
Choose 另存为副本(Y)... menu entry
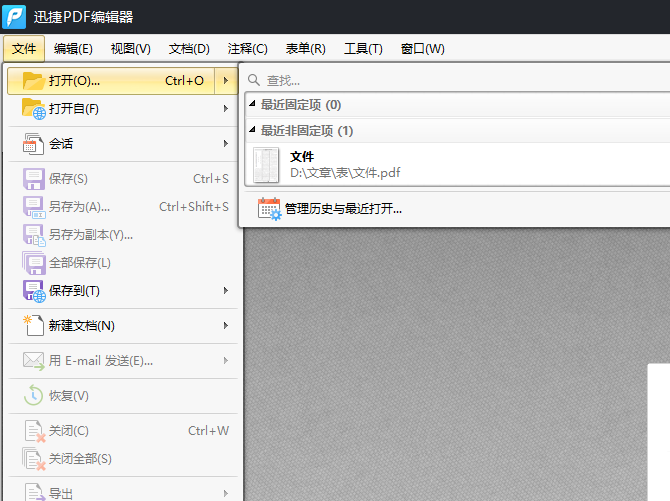click(x=123, y=235)
